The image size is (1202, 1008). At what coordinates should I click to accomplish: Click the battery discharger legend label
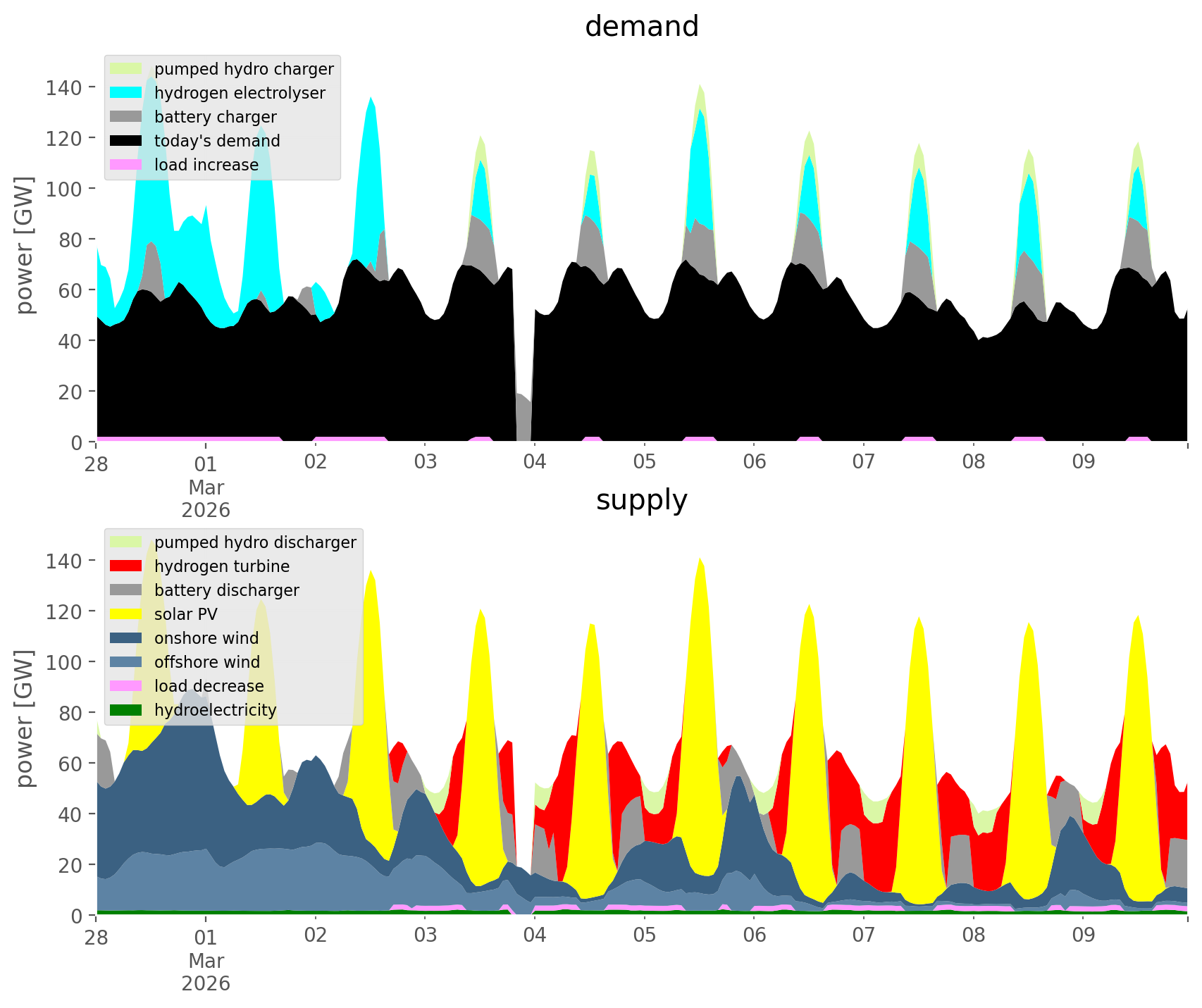point(226,590)
